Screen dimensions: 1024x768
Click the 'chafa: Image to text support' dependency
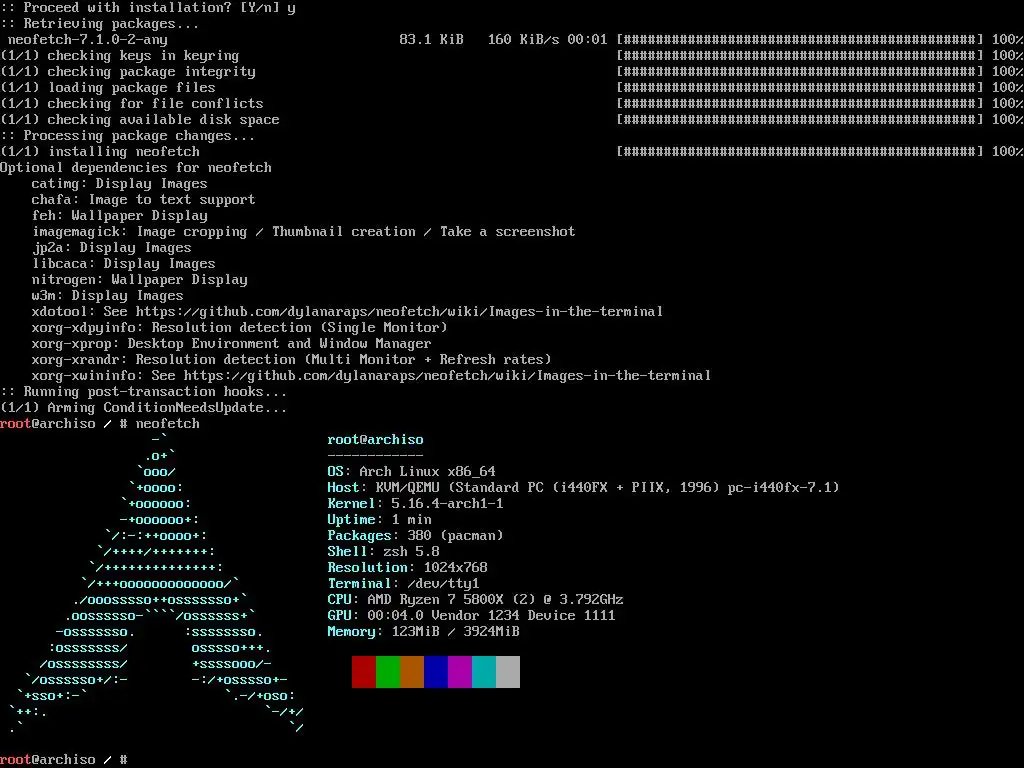(x=144, y=200)
